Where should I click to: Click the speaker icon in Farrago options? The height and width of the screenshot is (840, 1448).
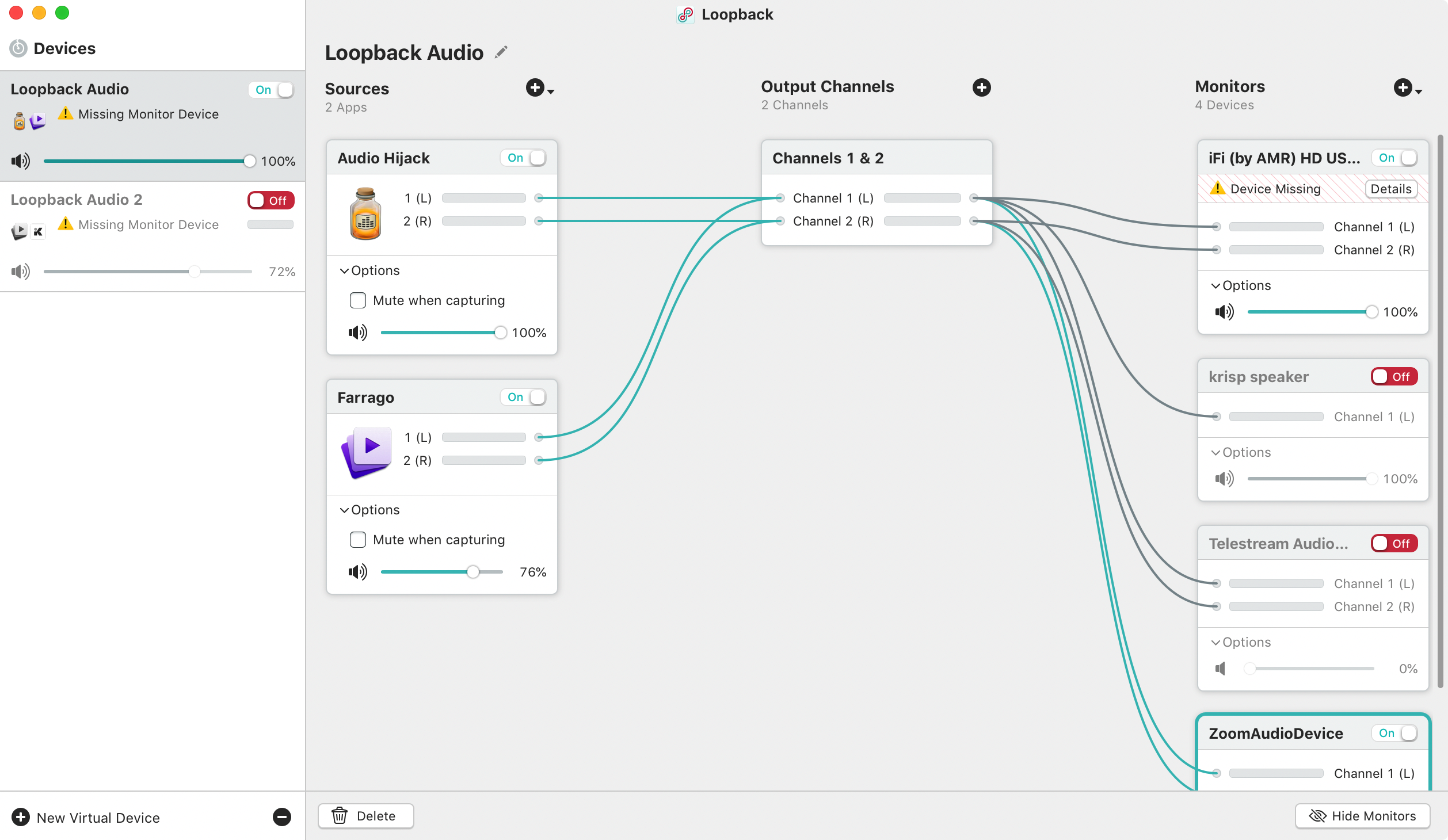tap(357, 572)
